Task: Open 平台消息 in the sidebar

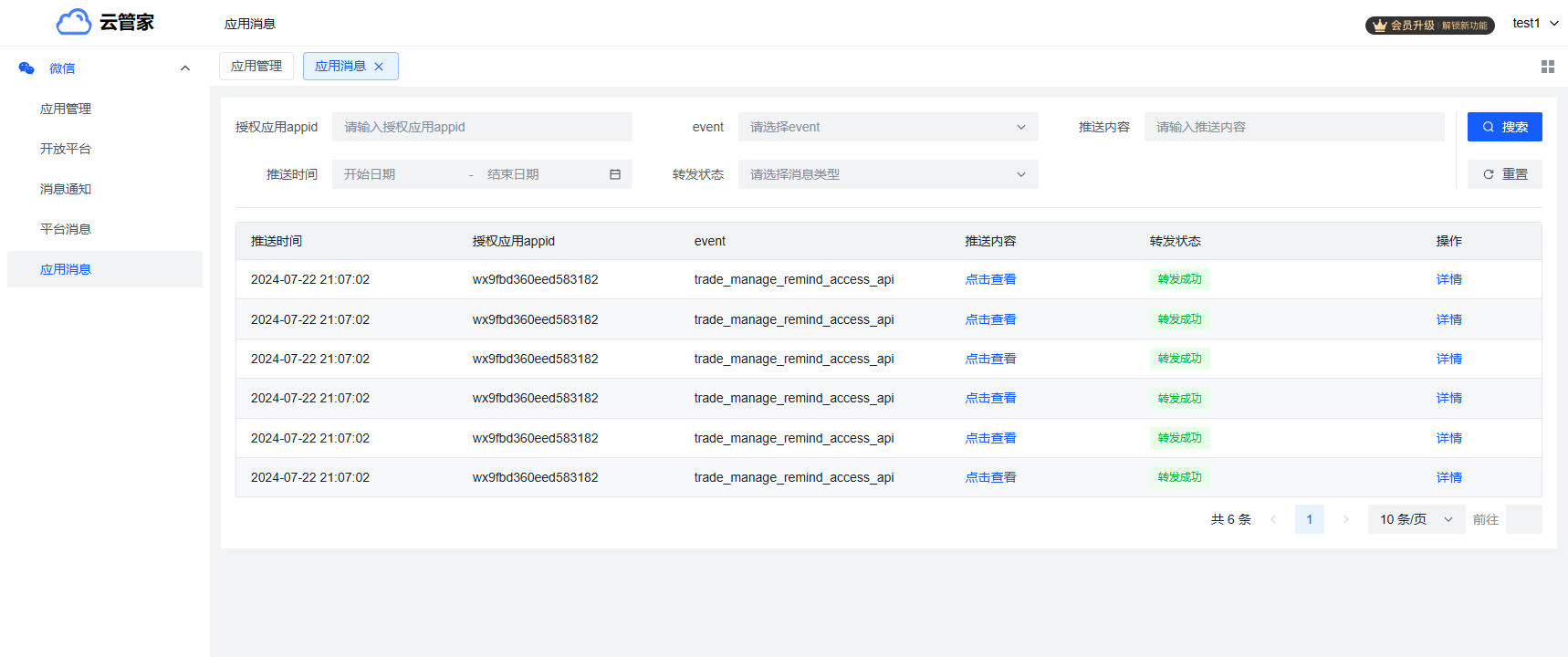Action: 66,229
